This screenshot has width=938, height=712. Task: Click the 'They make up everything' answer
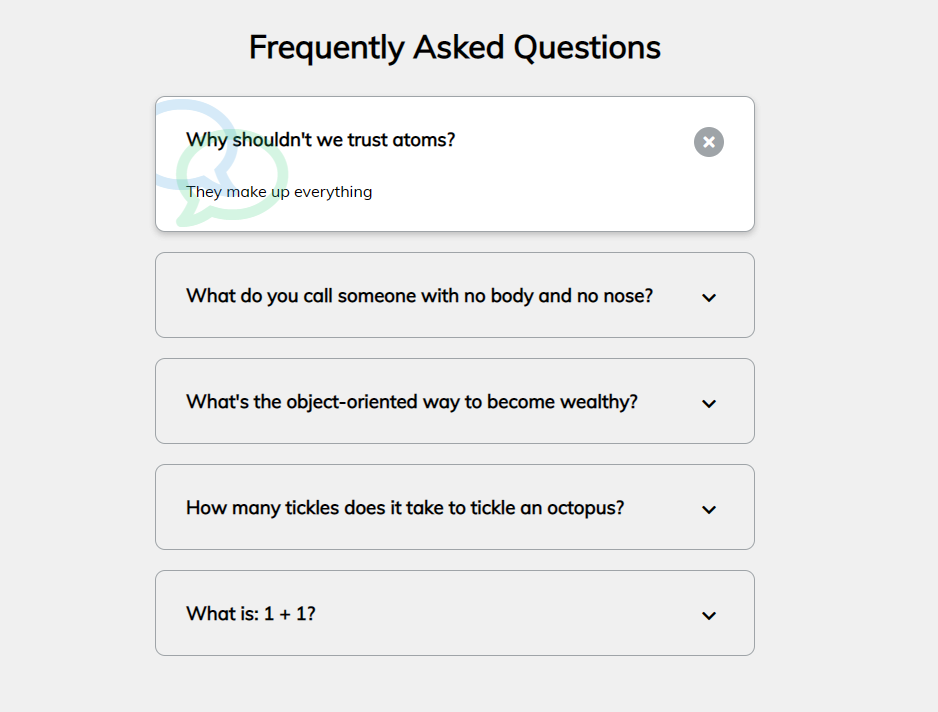pos(279,192)
